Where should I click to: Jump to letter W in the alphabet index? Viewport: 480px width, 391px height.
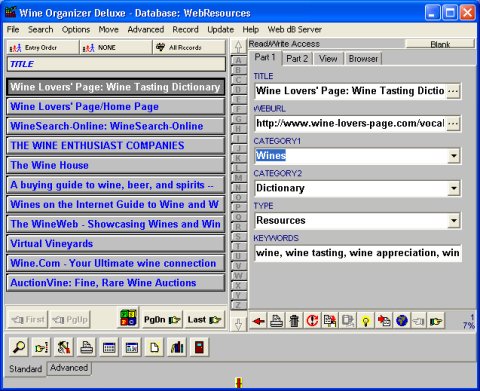point(238,276)
